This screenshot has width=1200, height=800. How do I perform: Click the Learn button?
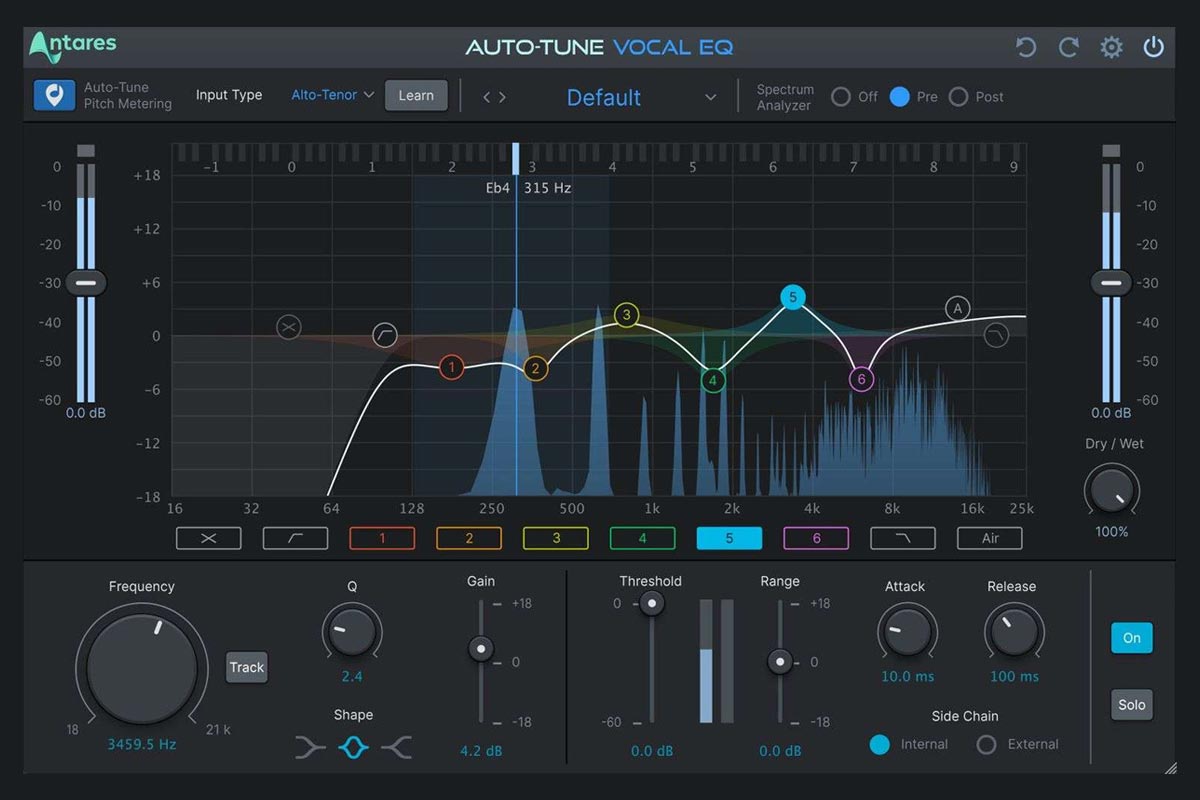pyautogui.click(x=416, y=95)
